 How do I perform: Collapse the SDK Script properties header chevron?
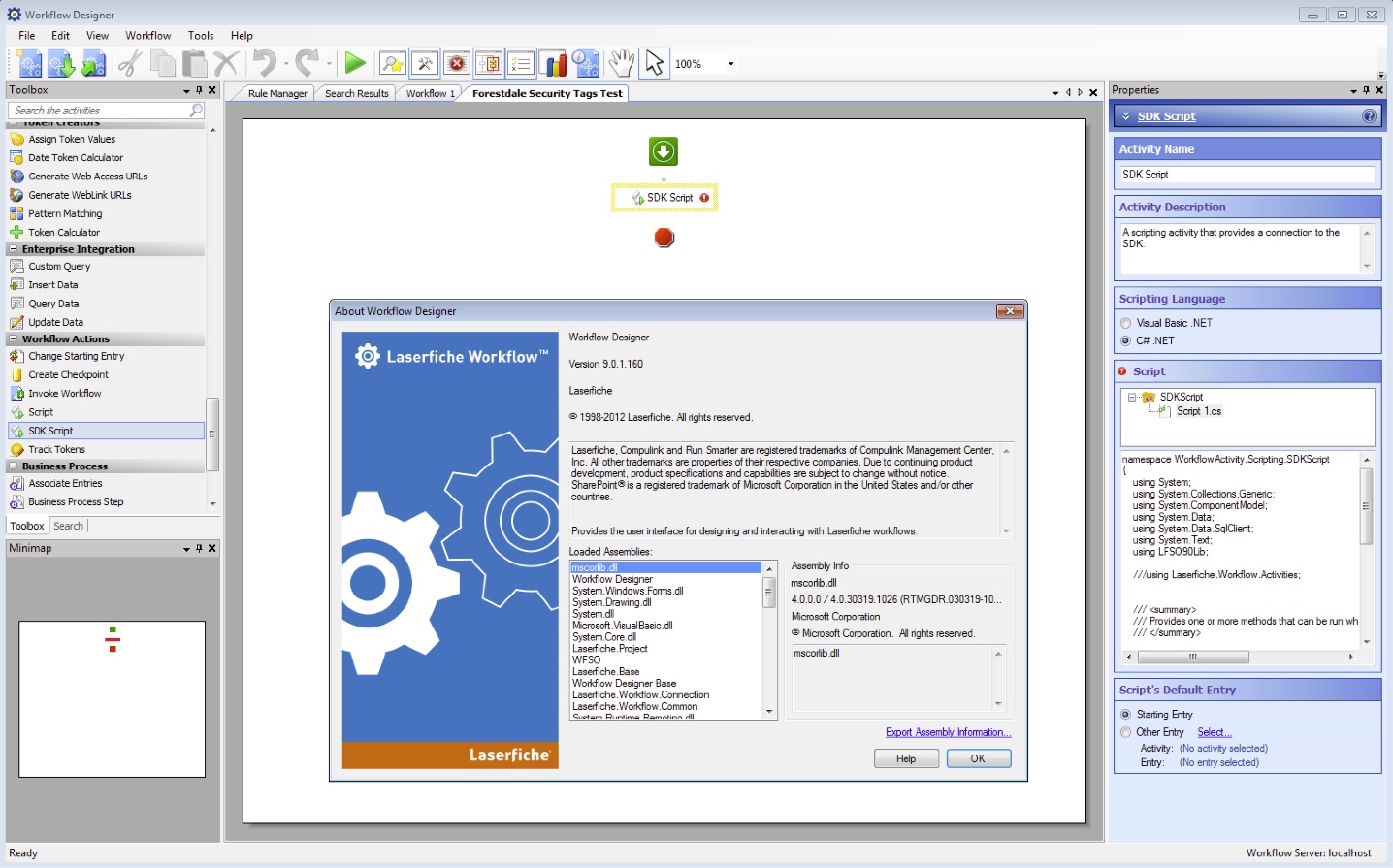pyautogui.click(x=1126, y=116)
